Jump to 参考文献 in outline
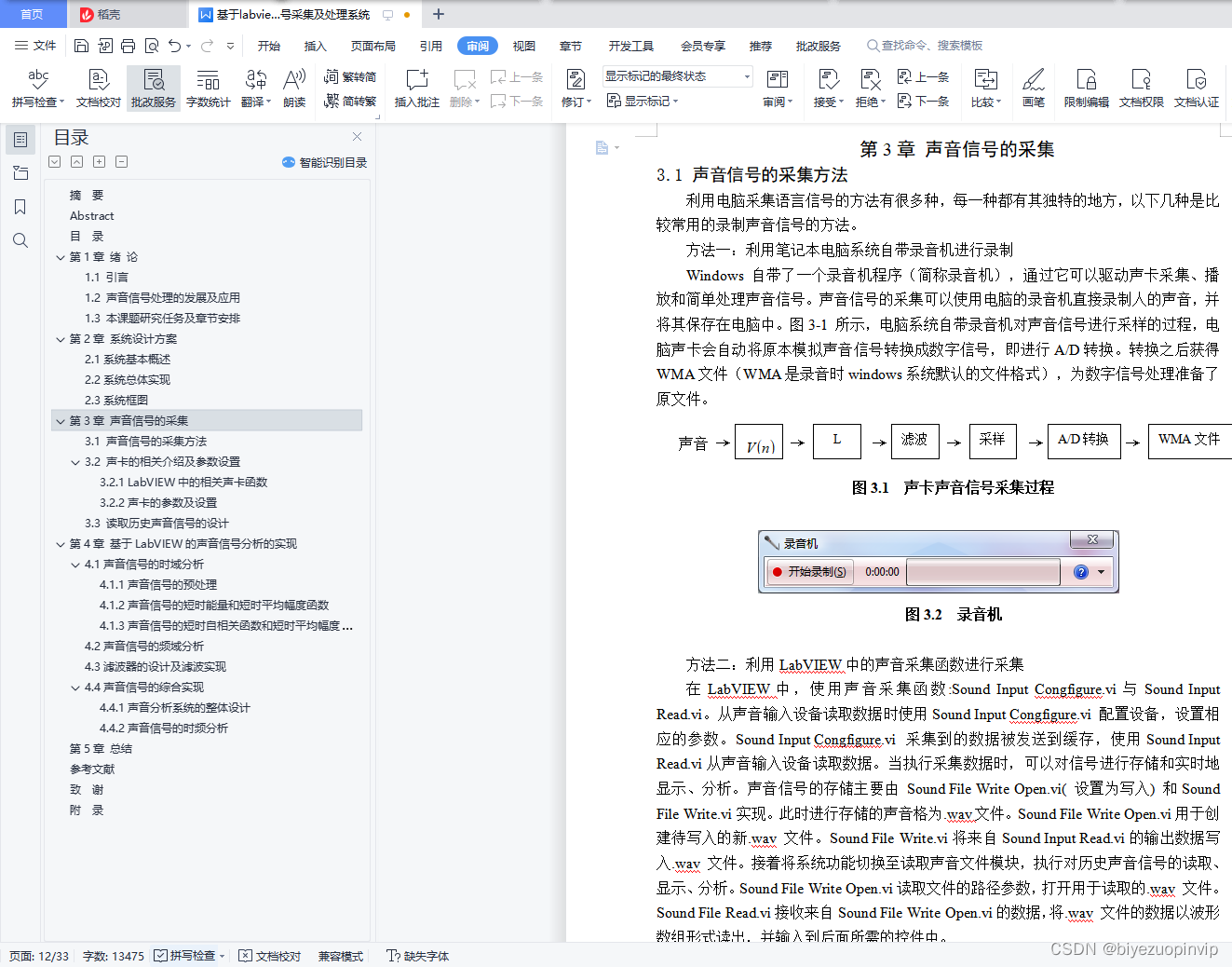Screen dimensions: 1232x967 point(92,770)
